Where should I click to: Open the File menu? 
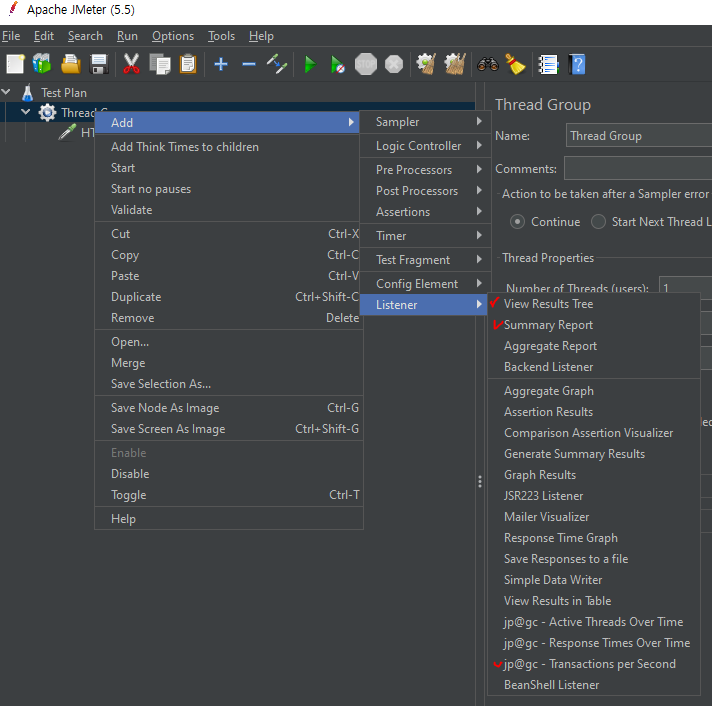(11, 36)
